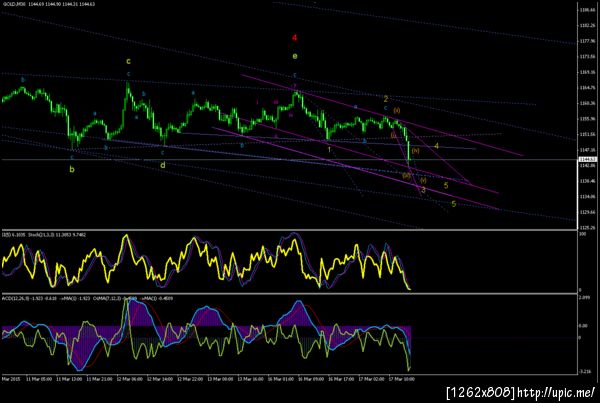Click the 1164.76 price axis value
This screenshot has height=403, width=600.
(587, 88)
